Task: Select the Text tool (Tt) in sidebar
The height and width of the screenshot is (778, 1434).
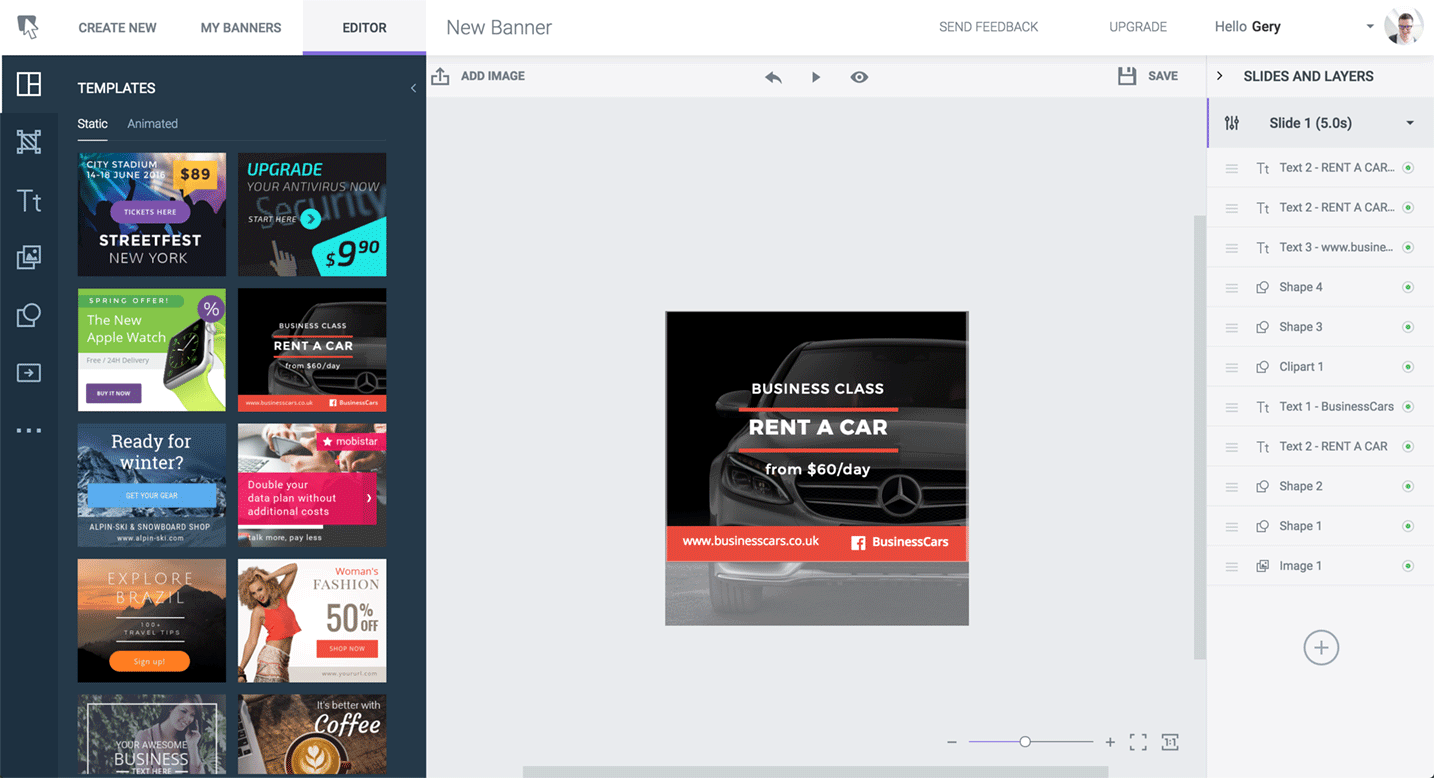Action: 29,200
